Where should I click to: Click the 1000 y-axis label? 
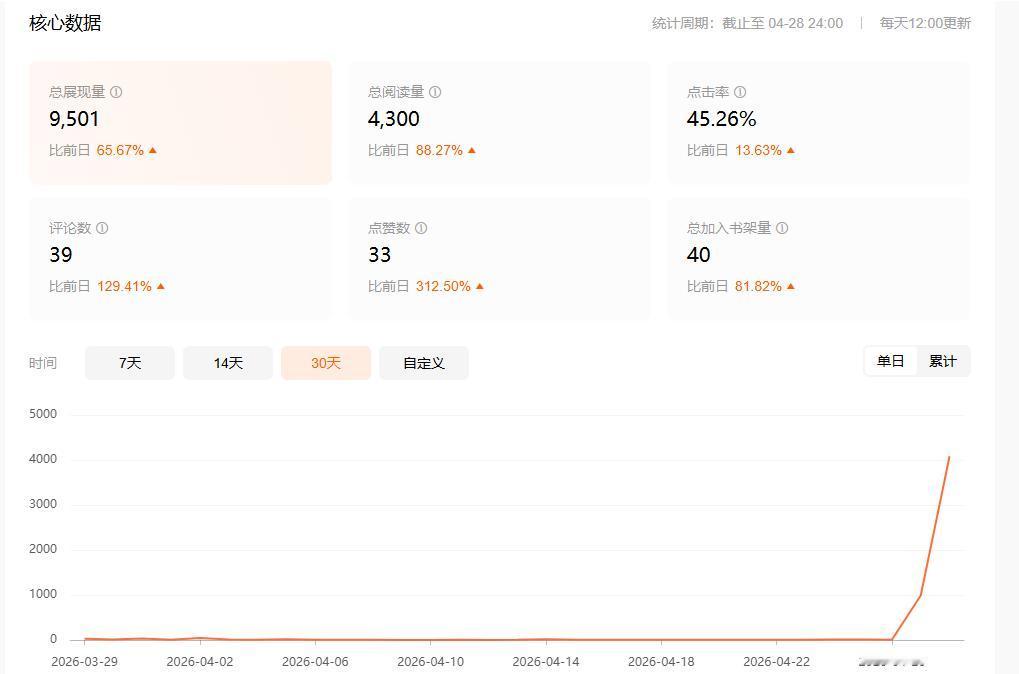pos(43,594)
